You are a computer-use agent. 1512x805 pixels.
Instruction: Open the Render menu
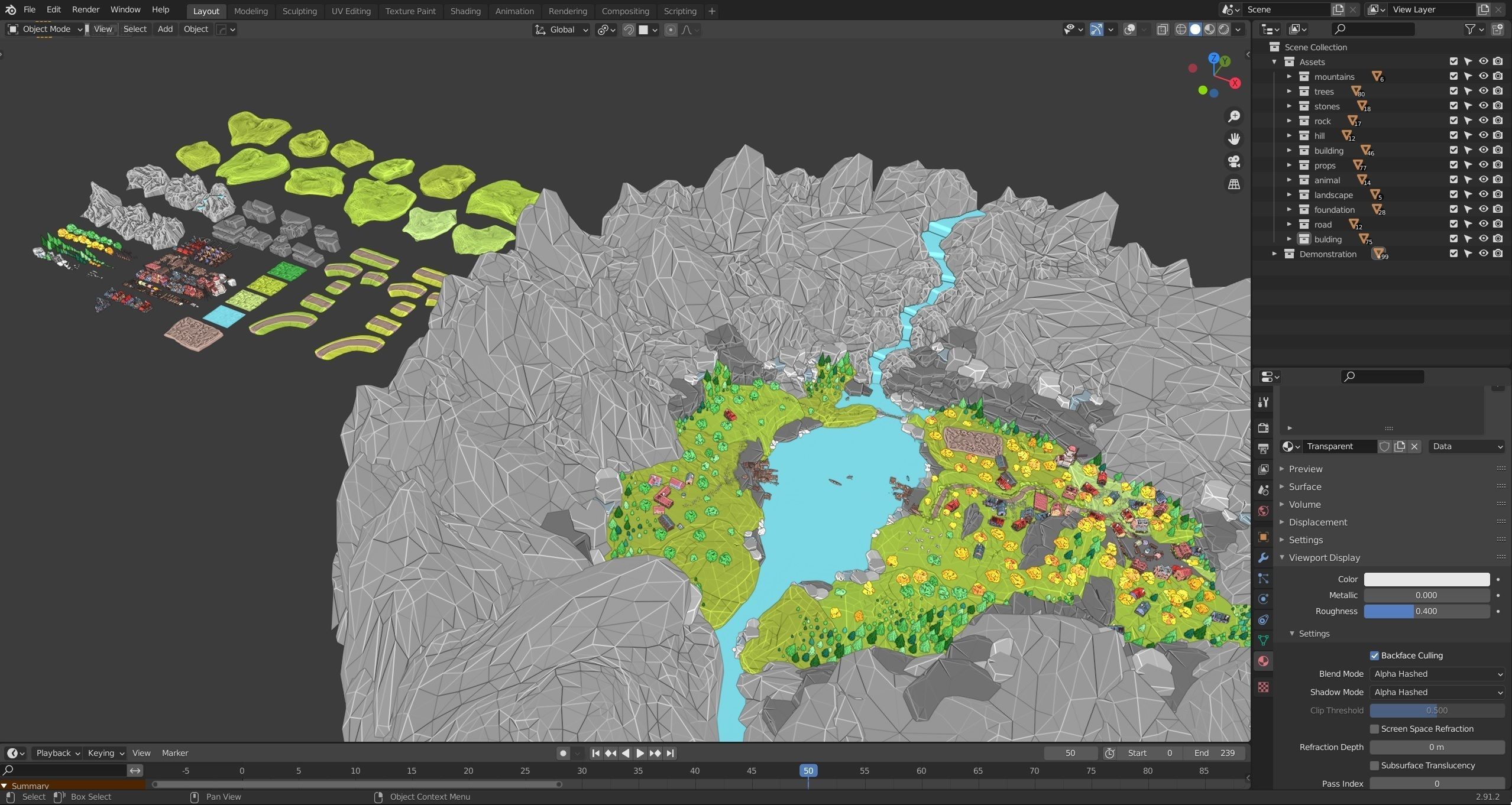[85, 9]
